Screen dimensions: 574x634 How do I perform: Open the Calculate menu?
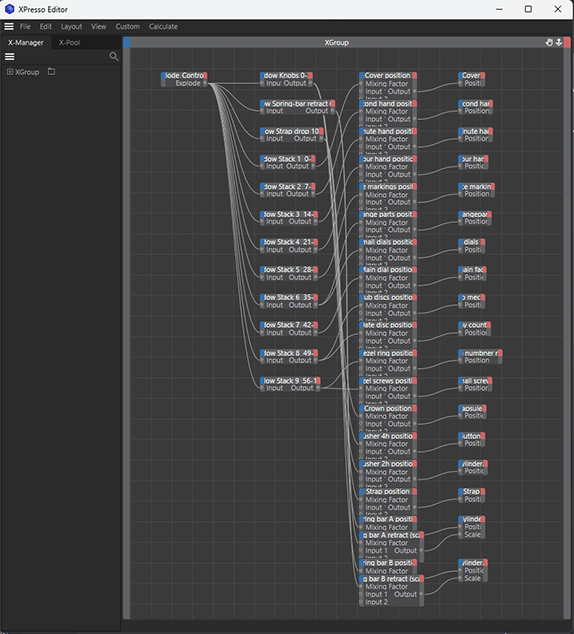[163, 26]
